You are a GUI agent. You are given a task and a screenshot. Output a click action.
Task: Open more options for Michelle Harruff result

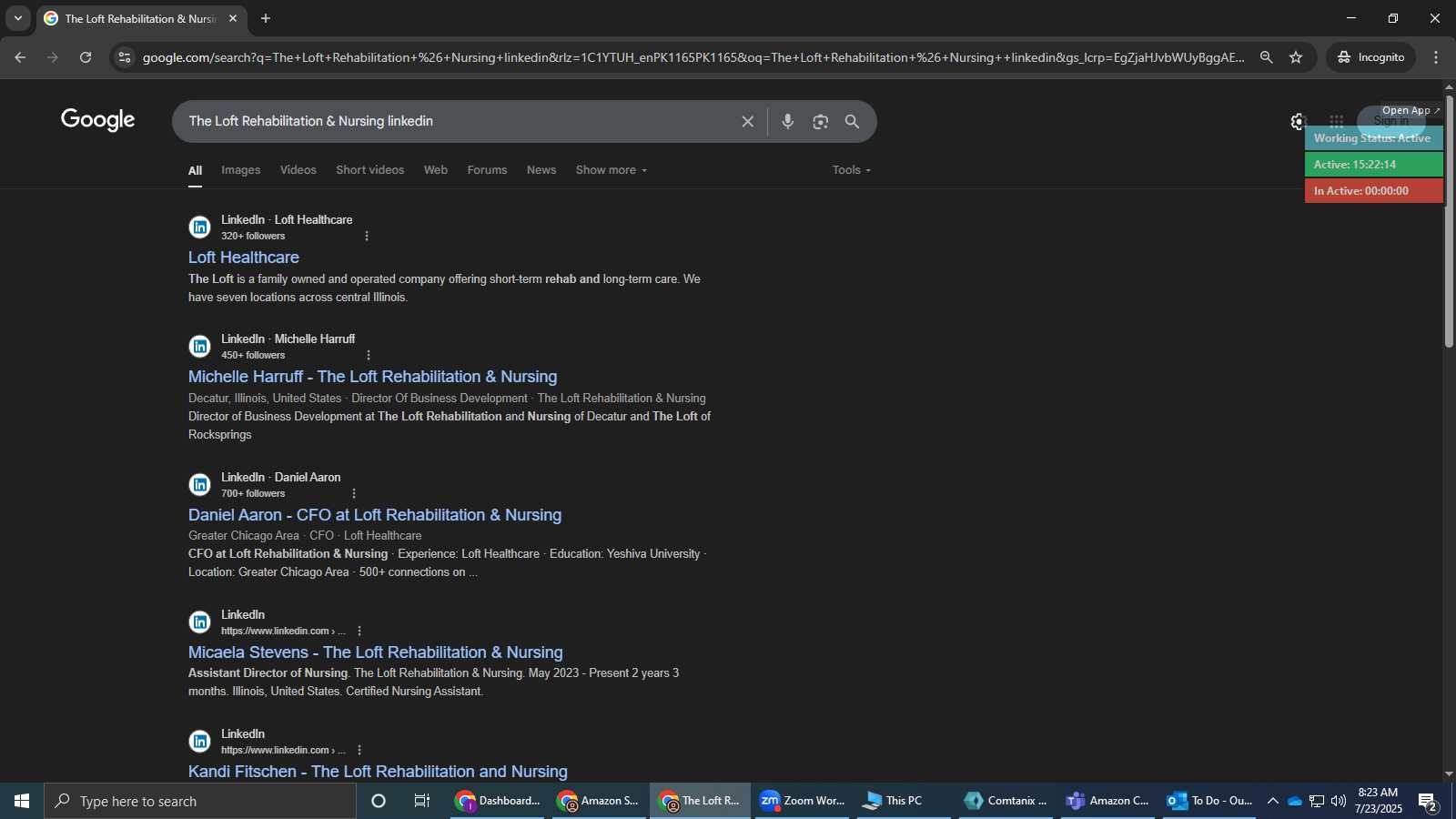pyautogui.click(x=369, y=355)
